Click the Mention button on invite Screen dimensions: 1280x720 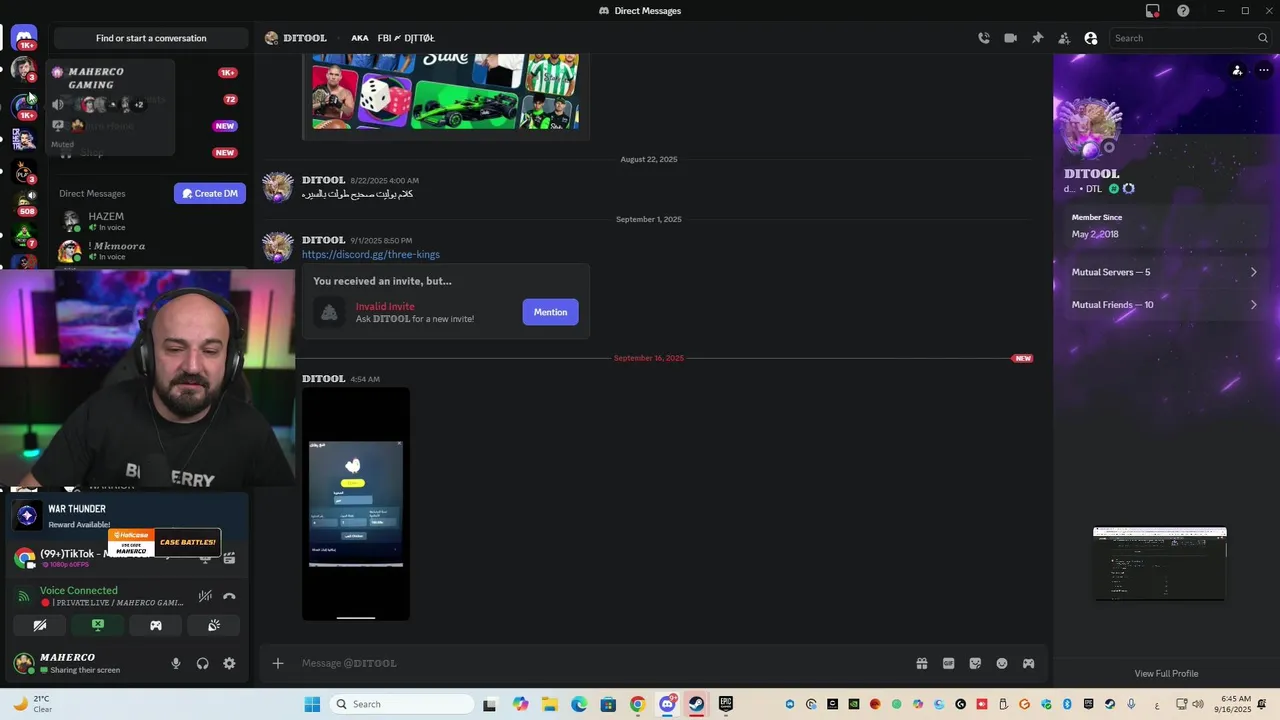(x=550, y=312)
